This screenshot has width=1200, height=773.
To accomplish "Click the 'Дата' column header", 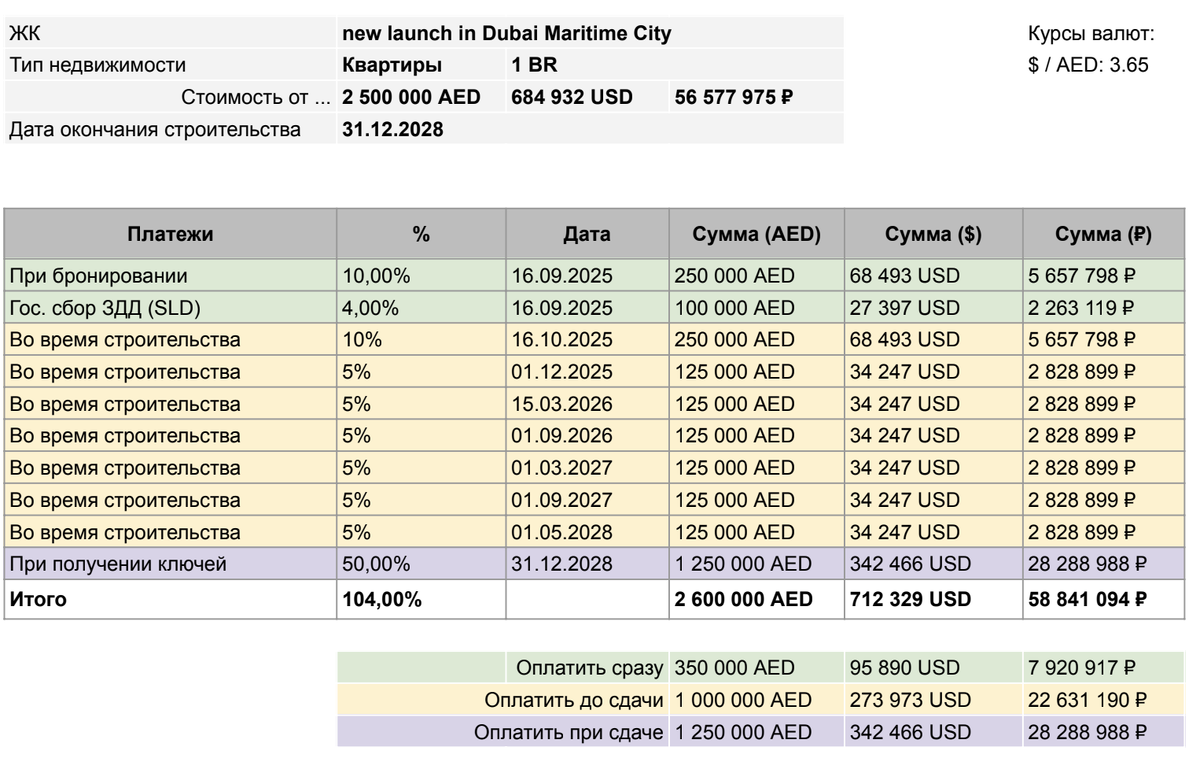I will pos(589,233).
